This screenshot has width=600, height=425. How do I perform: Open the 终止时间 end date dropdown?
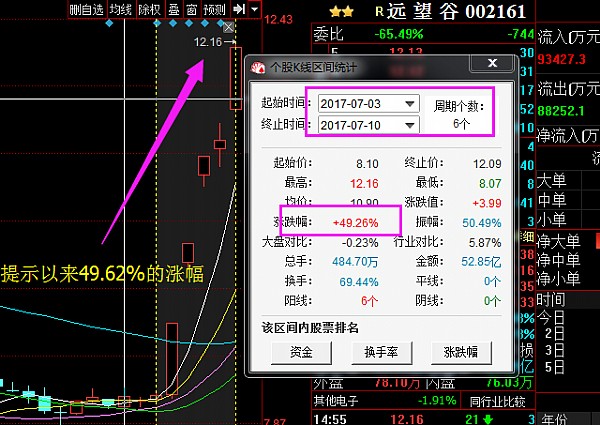coord(409,125)
